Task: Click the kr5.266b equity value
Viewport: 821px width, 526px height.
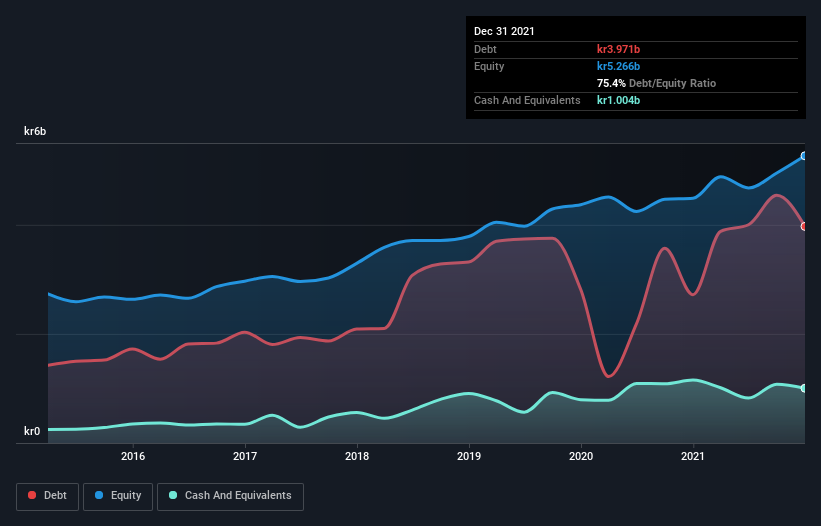Action: pos(618,66)
